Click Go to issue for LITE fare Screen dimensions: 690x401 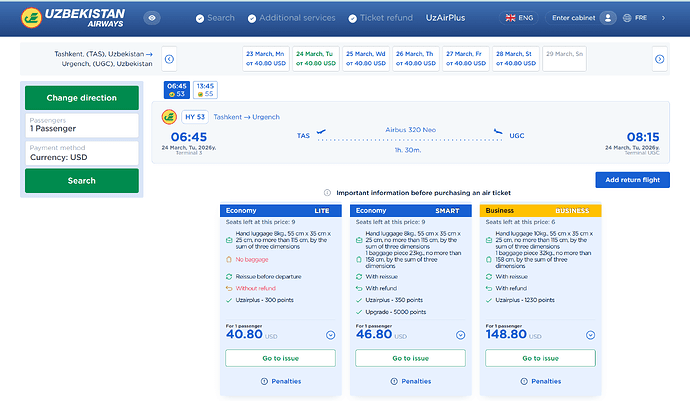click(x=280, y=358)
